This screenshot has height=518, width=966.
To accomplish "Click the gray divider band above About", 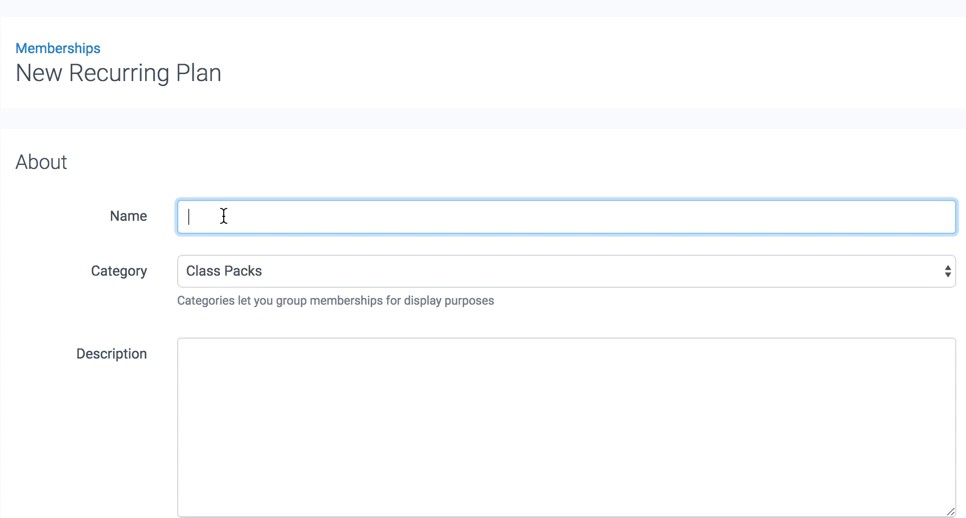I will coord(483,118).
